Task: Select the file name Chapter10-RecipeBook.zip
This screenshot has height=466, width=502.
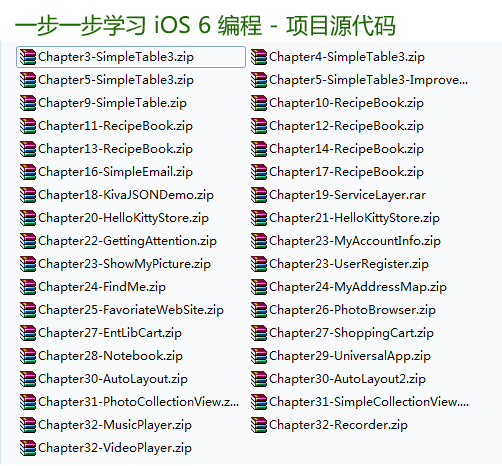Action: [x=346, y=103]
